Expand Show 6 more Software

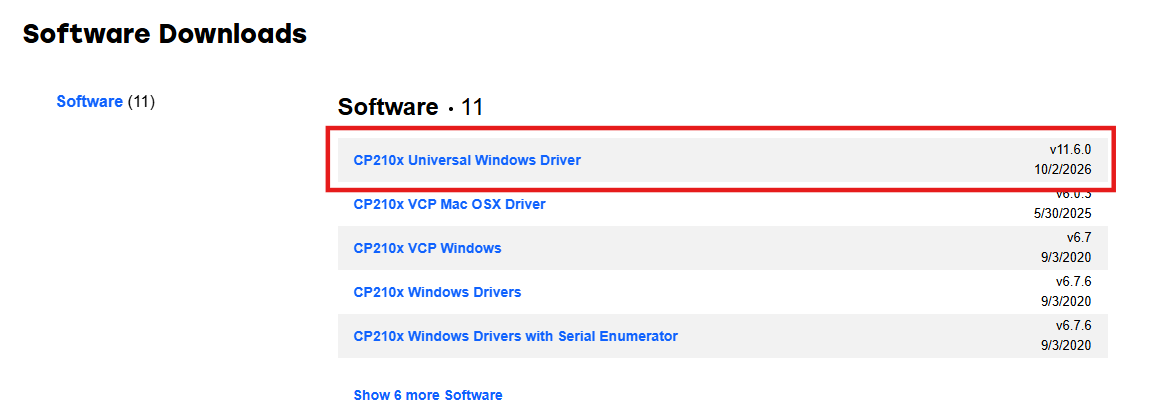(x=428, y=395)
